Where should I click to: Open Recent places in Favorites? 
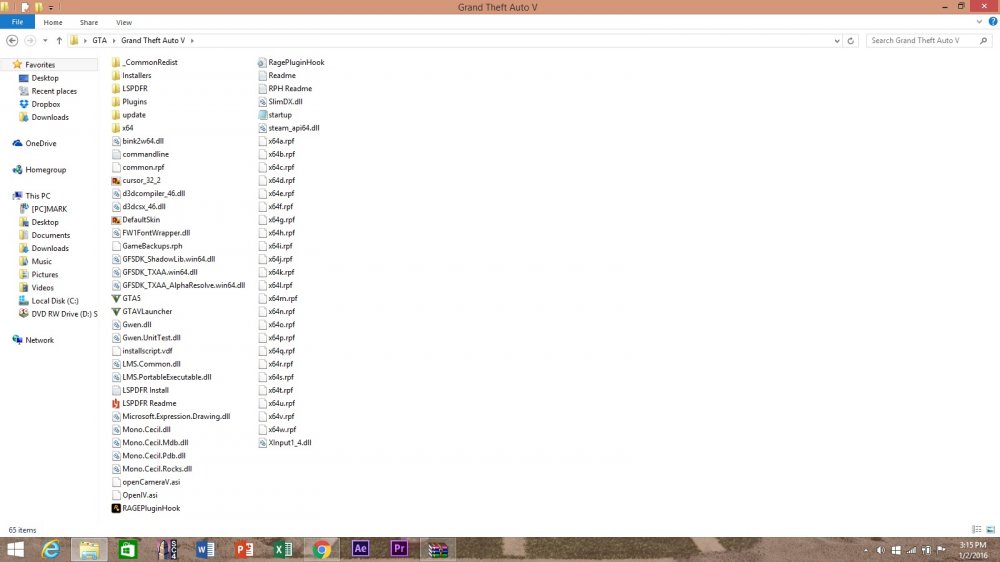tap(54, 91)
